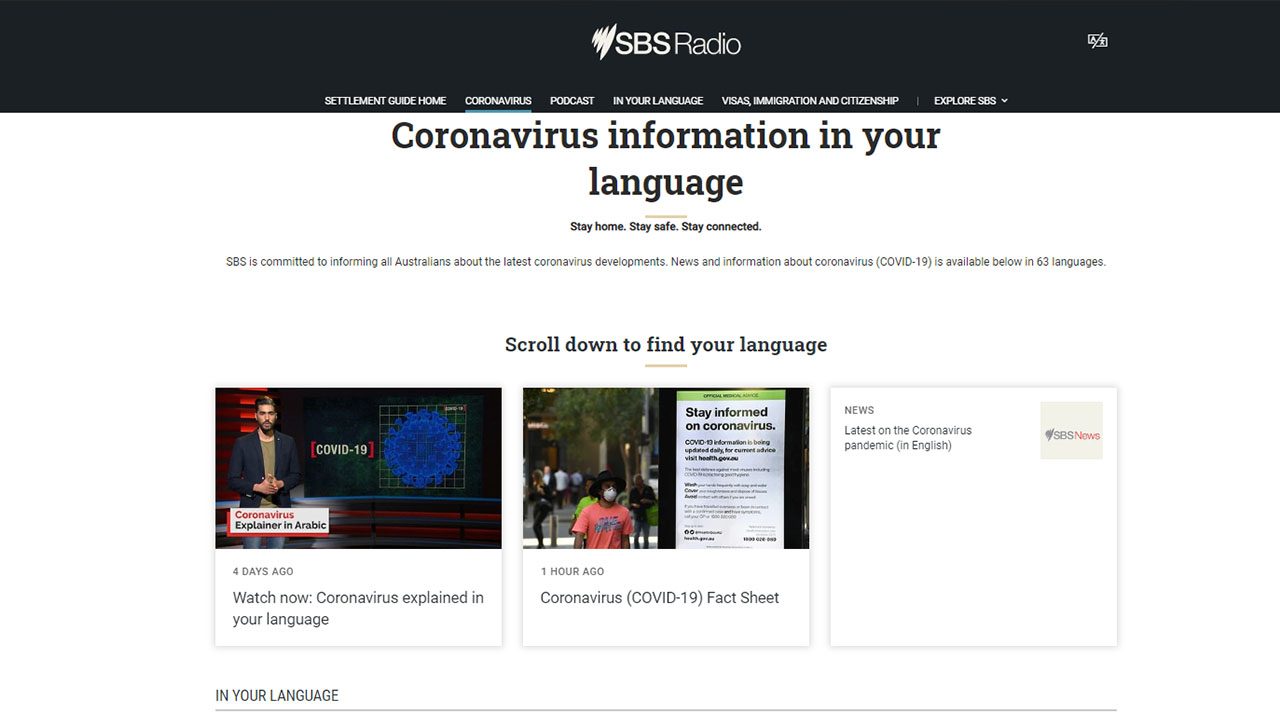
Task: Open Visas, Immigration and Citizenship
Action: [x=810, y=101]
